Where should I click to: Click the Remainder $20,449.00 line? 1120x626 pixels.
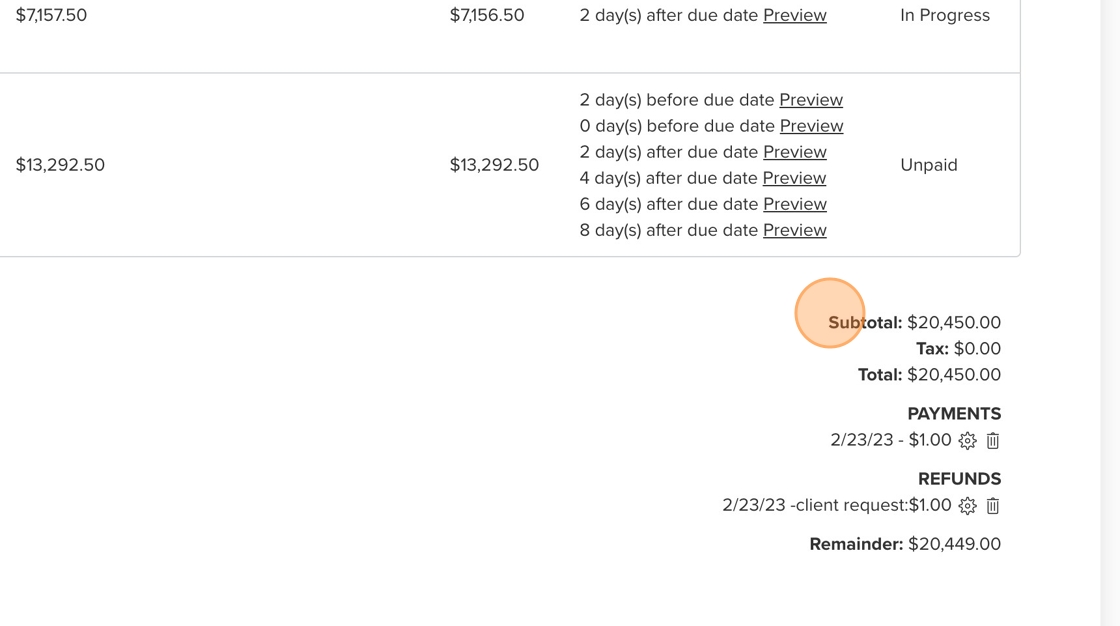pos(904,544)
